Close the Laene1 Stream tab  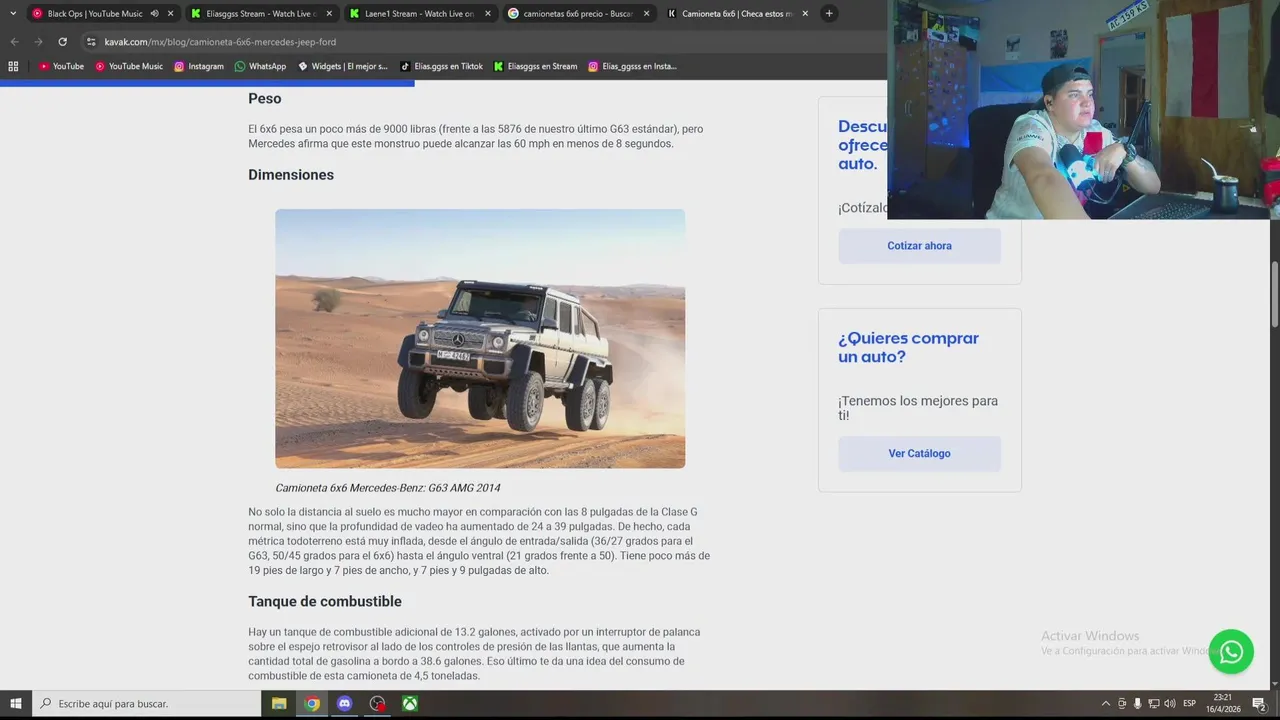488,14
